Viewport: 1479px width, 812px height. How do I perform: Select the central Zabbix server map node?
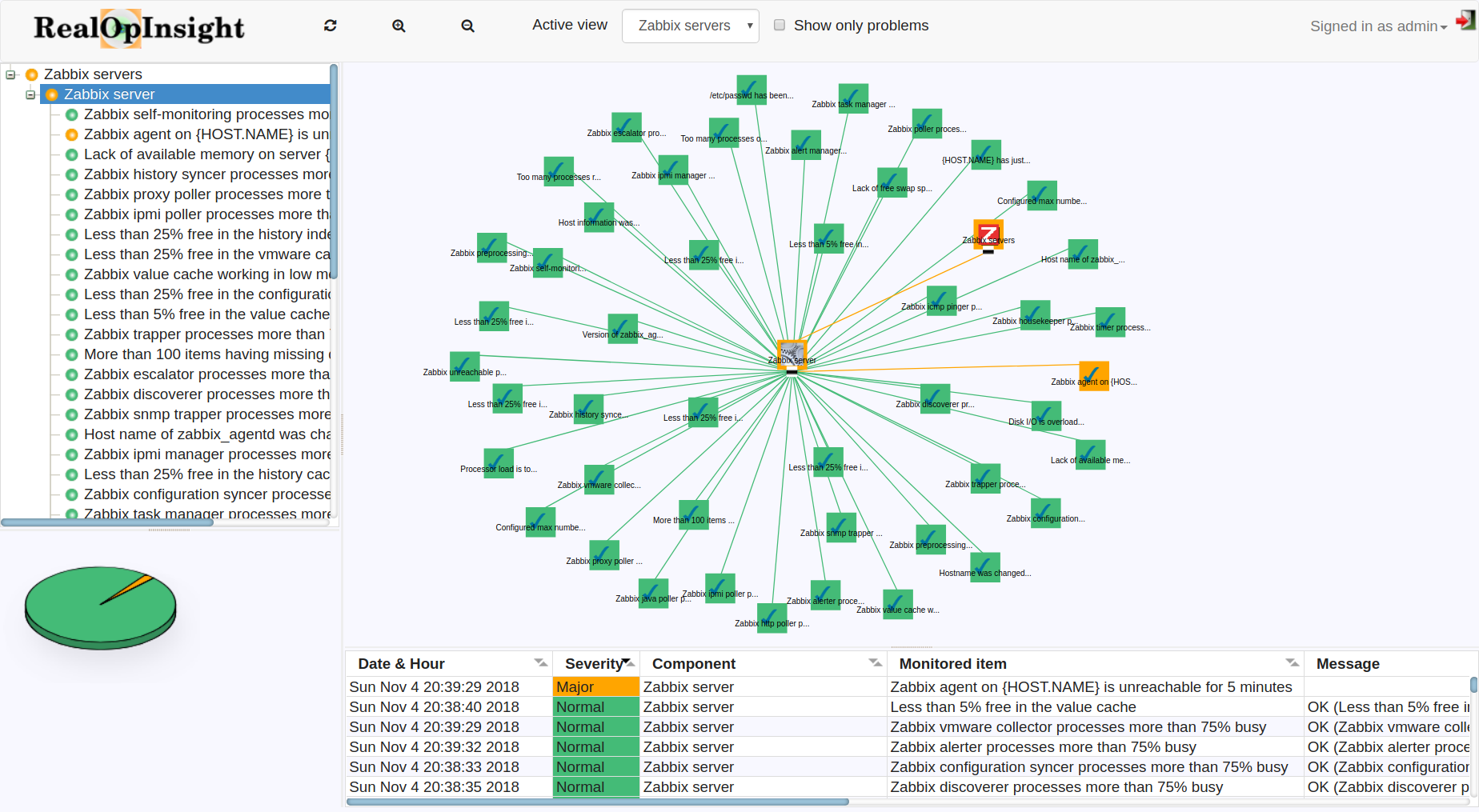pyautogui.click(x=792, y=354)
